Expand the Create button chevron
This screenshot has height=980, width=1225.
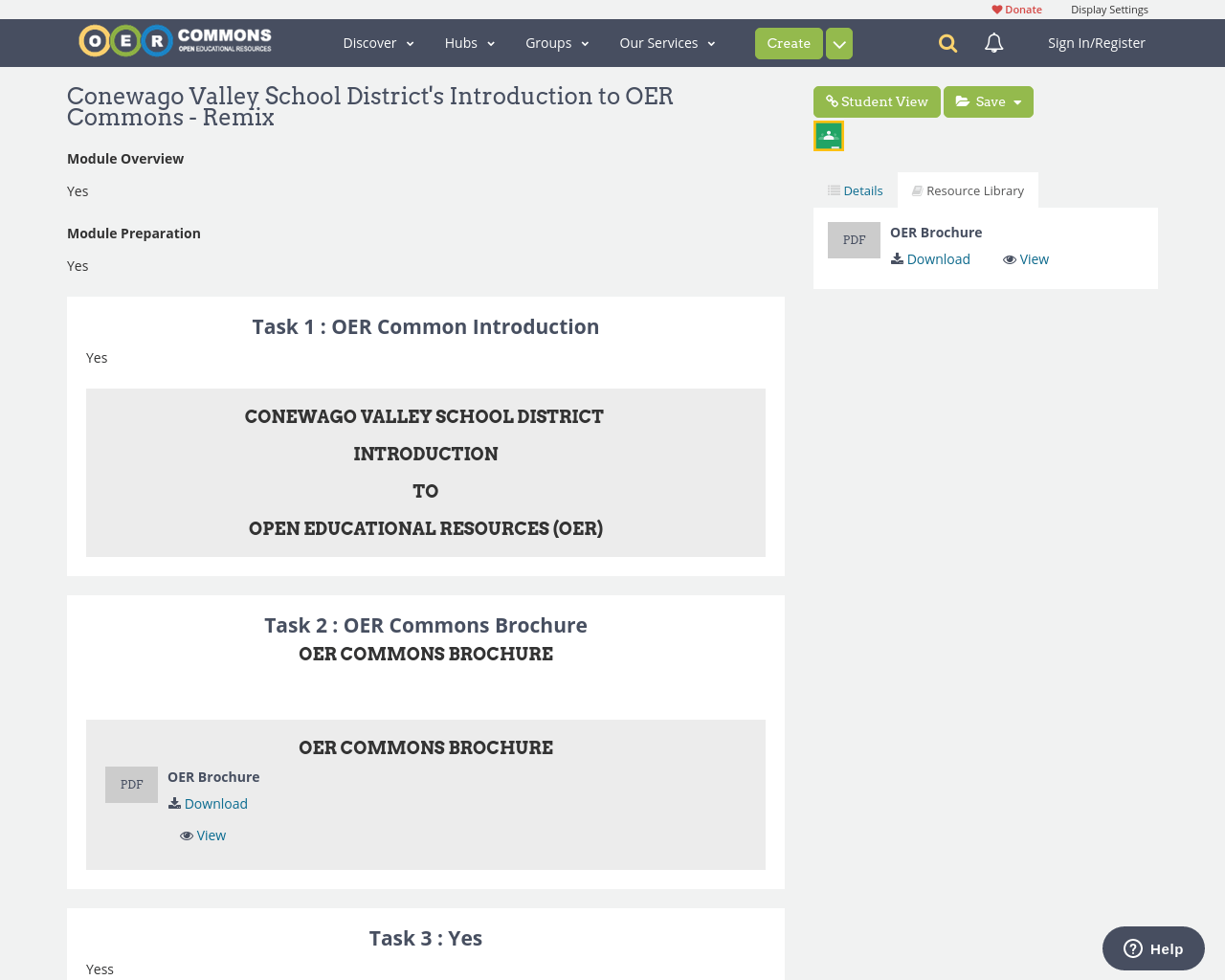pyautogui.click(x=837, y=42)
